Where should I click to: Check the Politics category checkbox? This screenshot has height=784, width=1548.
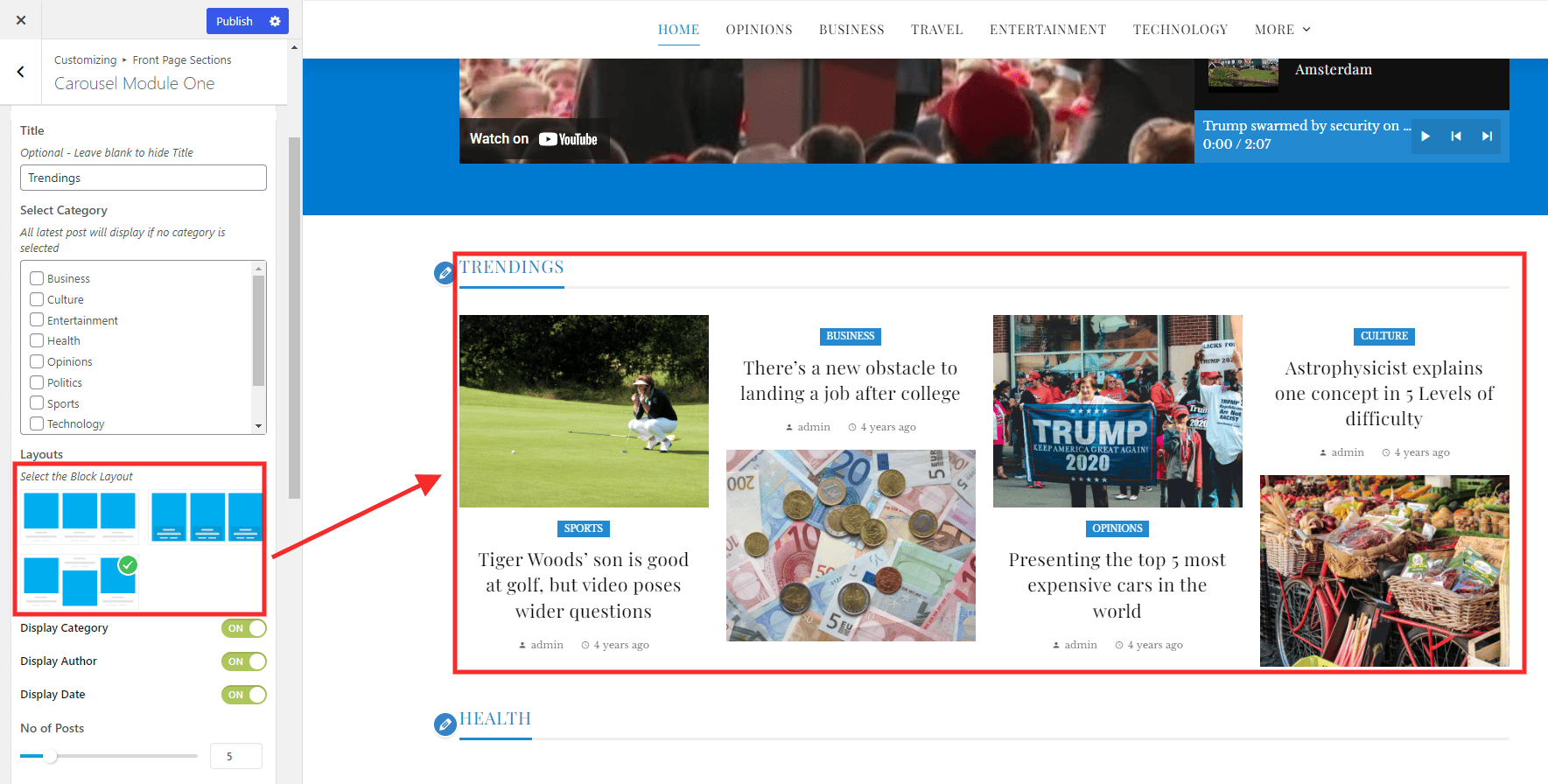point(37,382)
